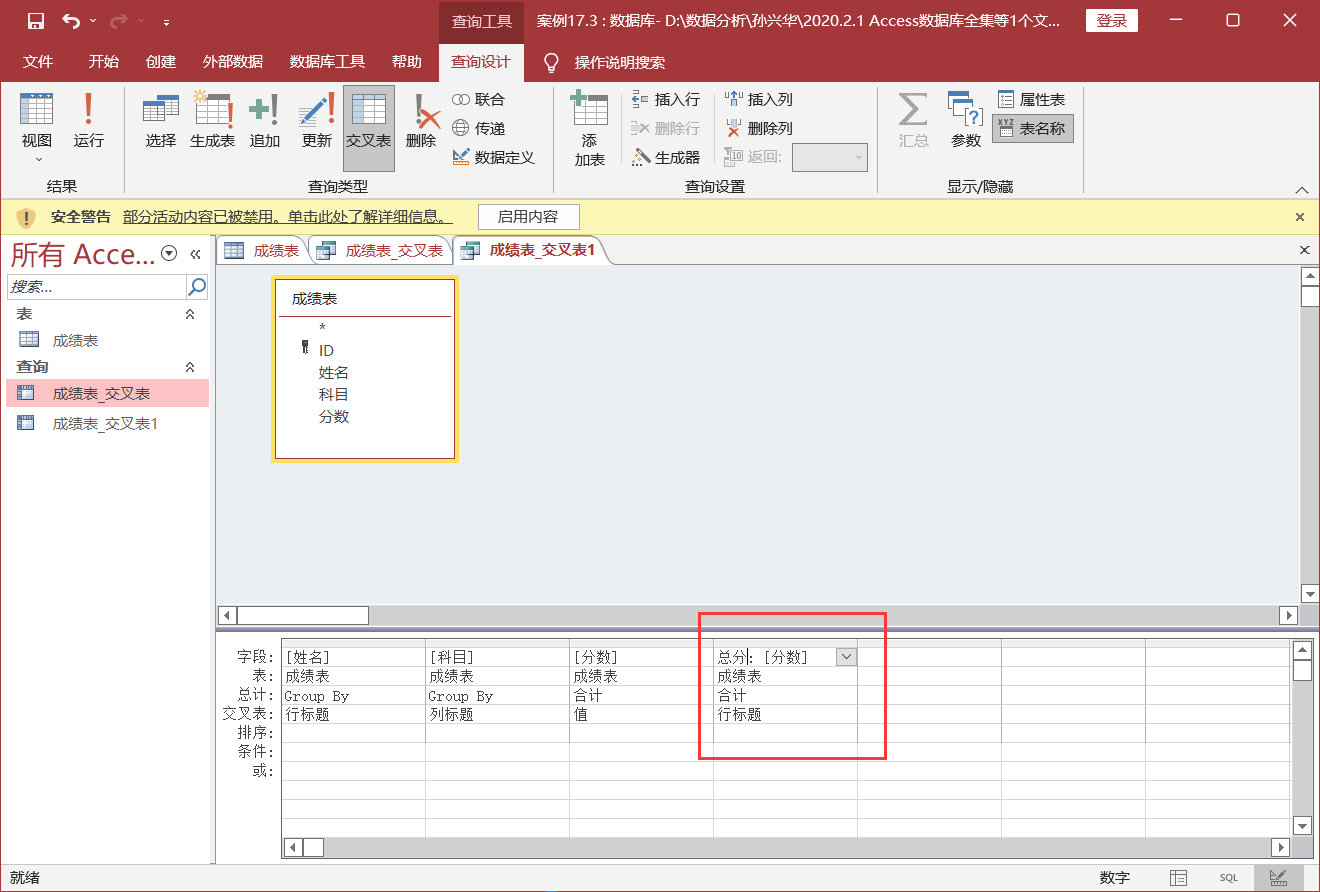Image resolution: width=1320 pixels, height=892 pixels.
Task: Click the 启用内容 button
Action: pos(528,217)
